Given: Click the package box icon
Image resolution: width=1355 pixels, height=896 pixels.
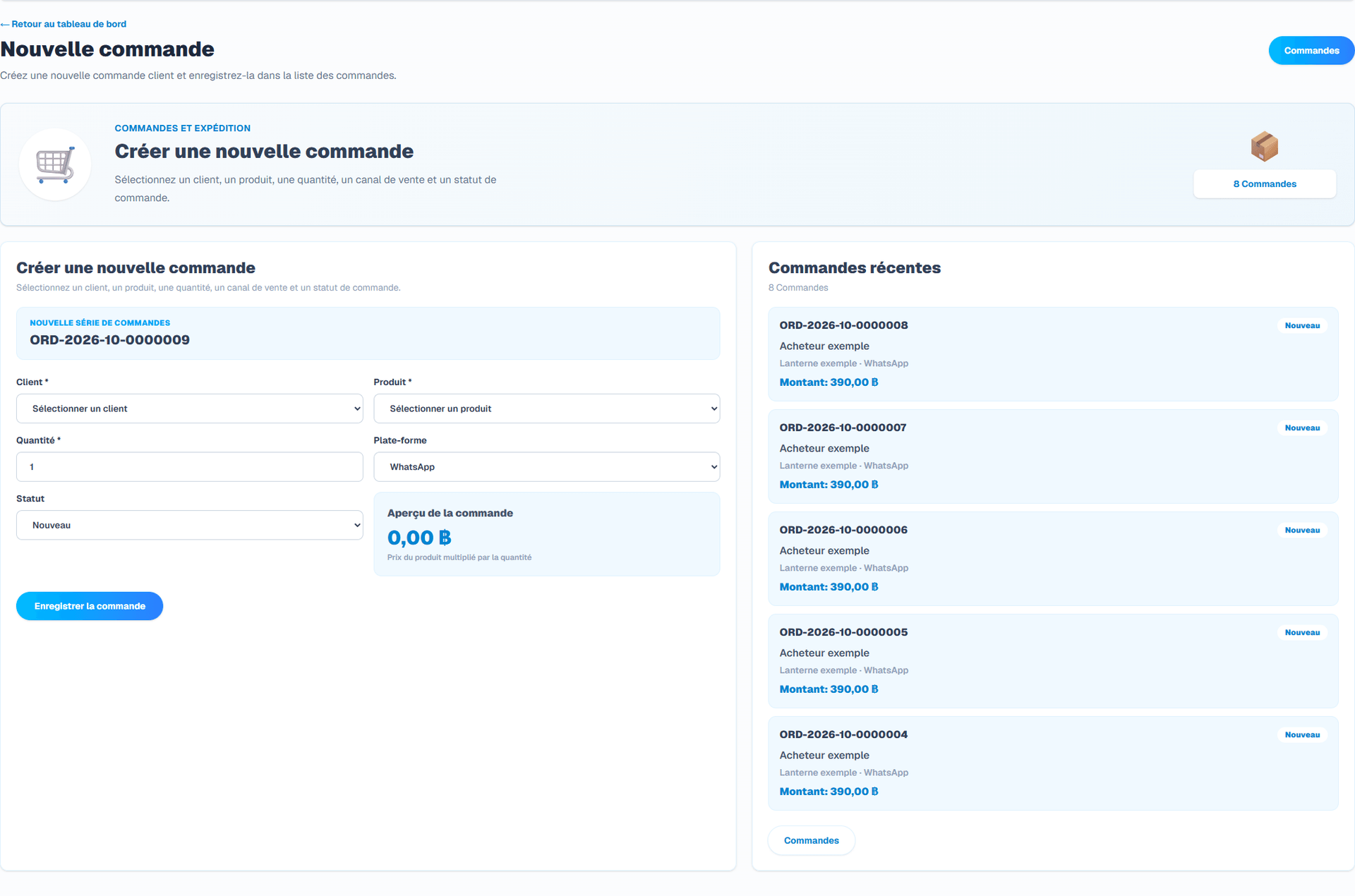Looking at the screenshot, I should [1264, 146].
